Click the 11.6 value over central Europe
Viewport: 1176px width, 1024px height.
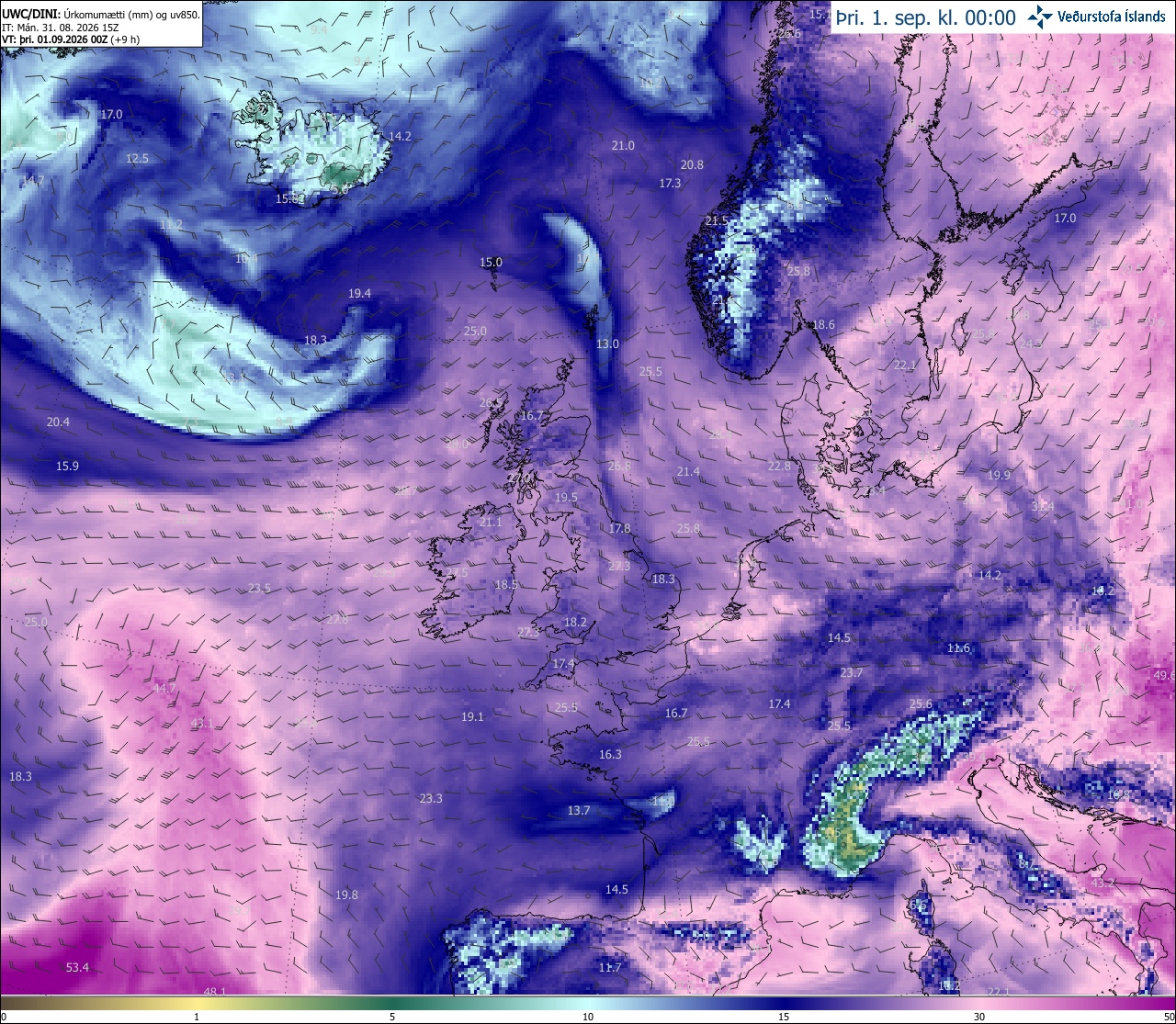958,647
